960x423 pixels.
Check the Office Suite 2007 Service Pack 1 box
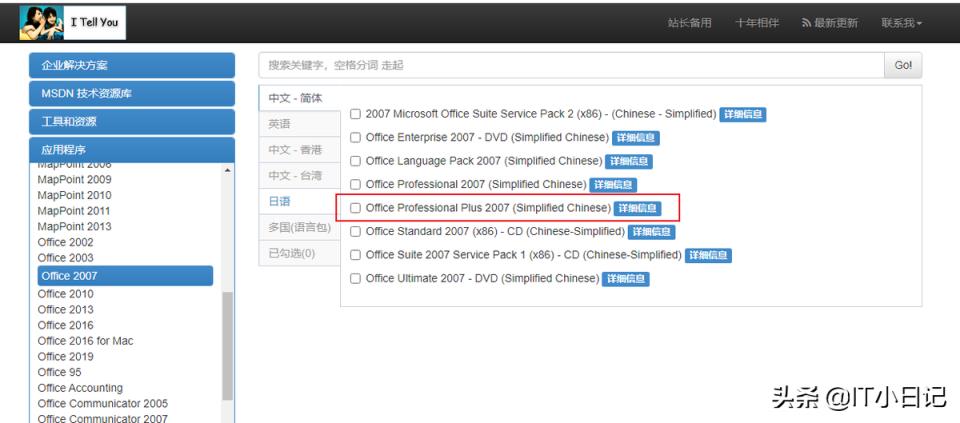pos(355,255)
